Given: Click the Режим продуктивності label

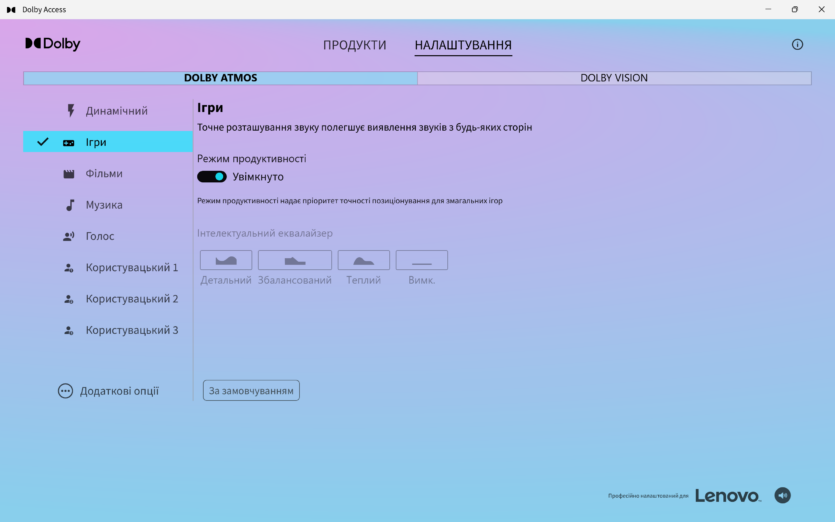Looking at the screenshot, I should point(251,159).
